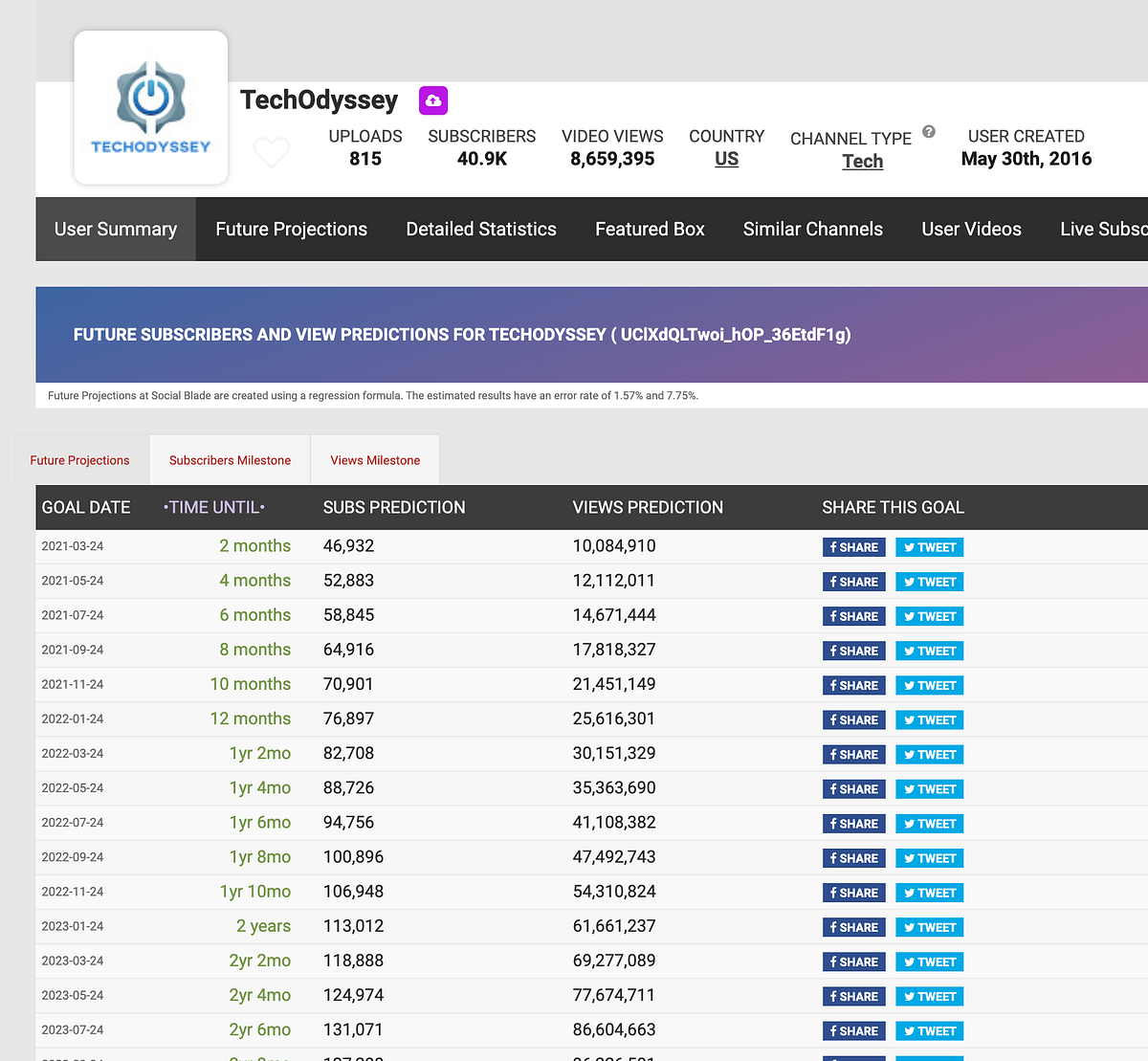Screen dimensions: 1148x1061
Task: Click the 1yr 10mo time until cell
Action: pyautogui.click(x=255, y=892)
